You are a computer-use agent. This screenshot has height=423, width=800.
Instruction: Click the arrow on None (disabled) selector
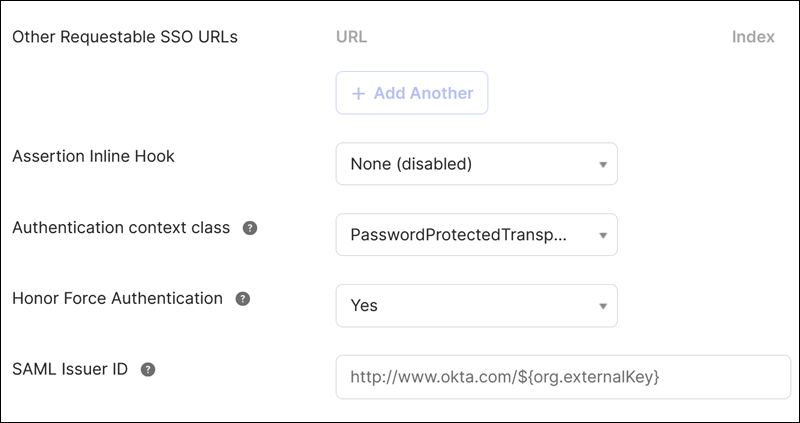[x=603, y=165]
